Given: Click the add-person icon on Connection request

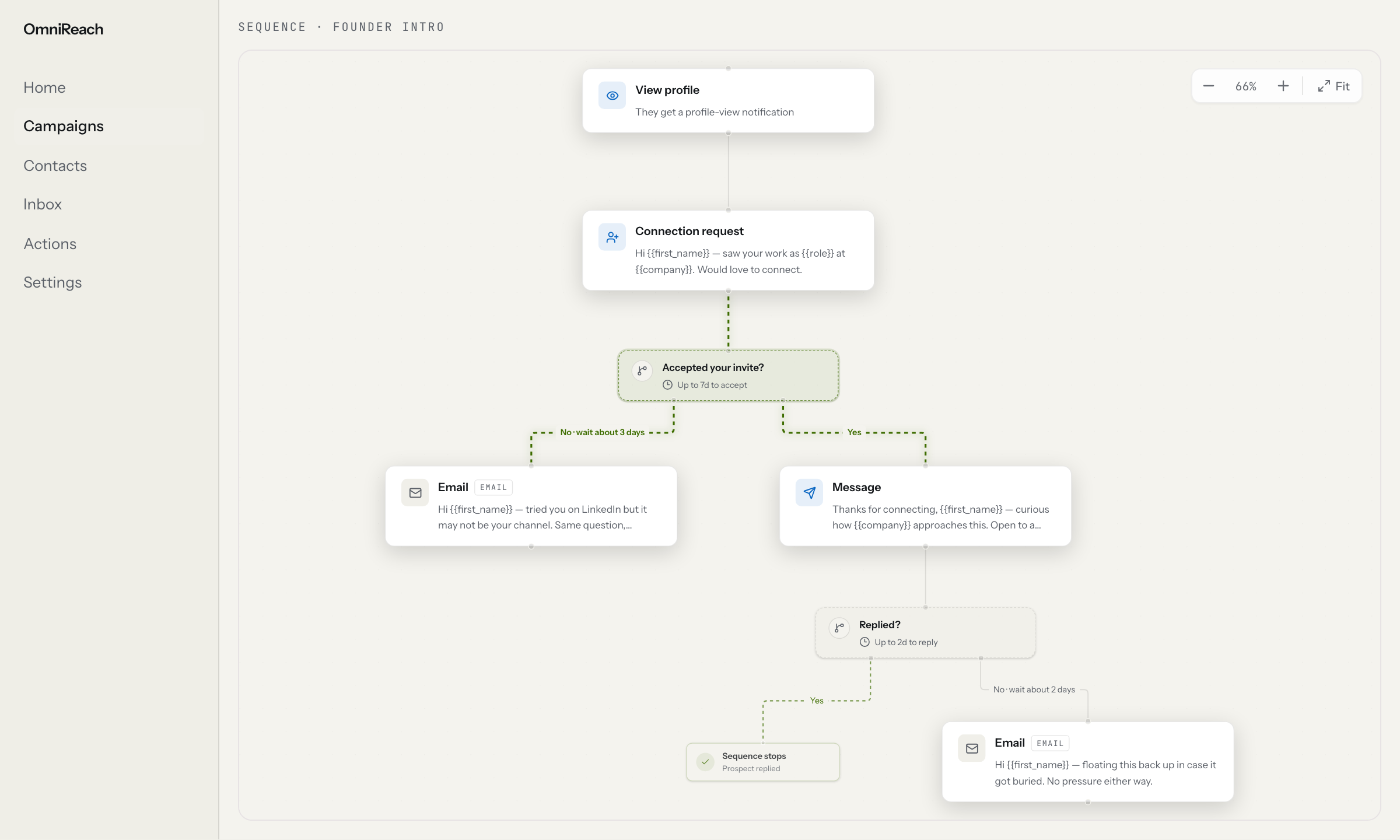Looking at the screenshot, I should (612, 237).
